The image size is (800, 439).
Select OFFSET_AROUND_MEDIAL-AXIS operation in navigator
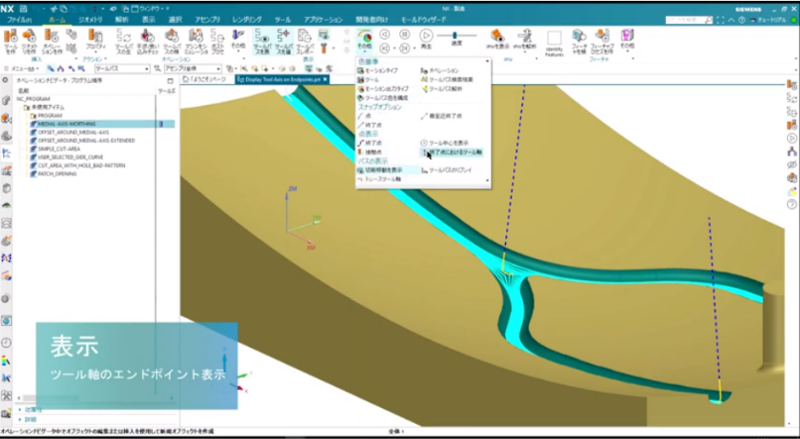coord(80,132)
